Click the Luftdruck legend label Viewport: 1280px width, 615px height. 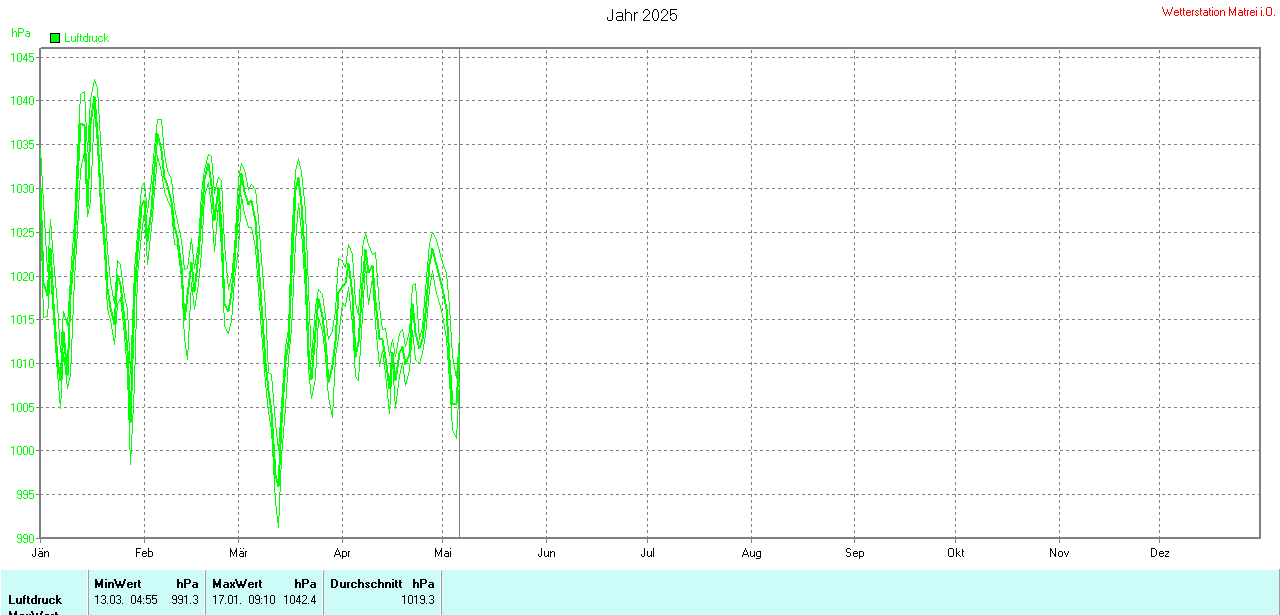[86, 38]
